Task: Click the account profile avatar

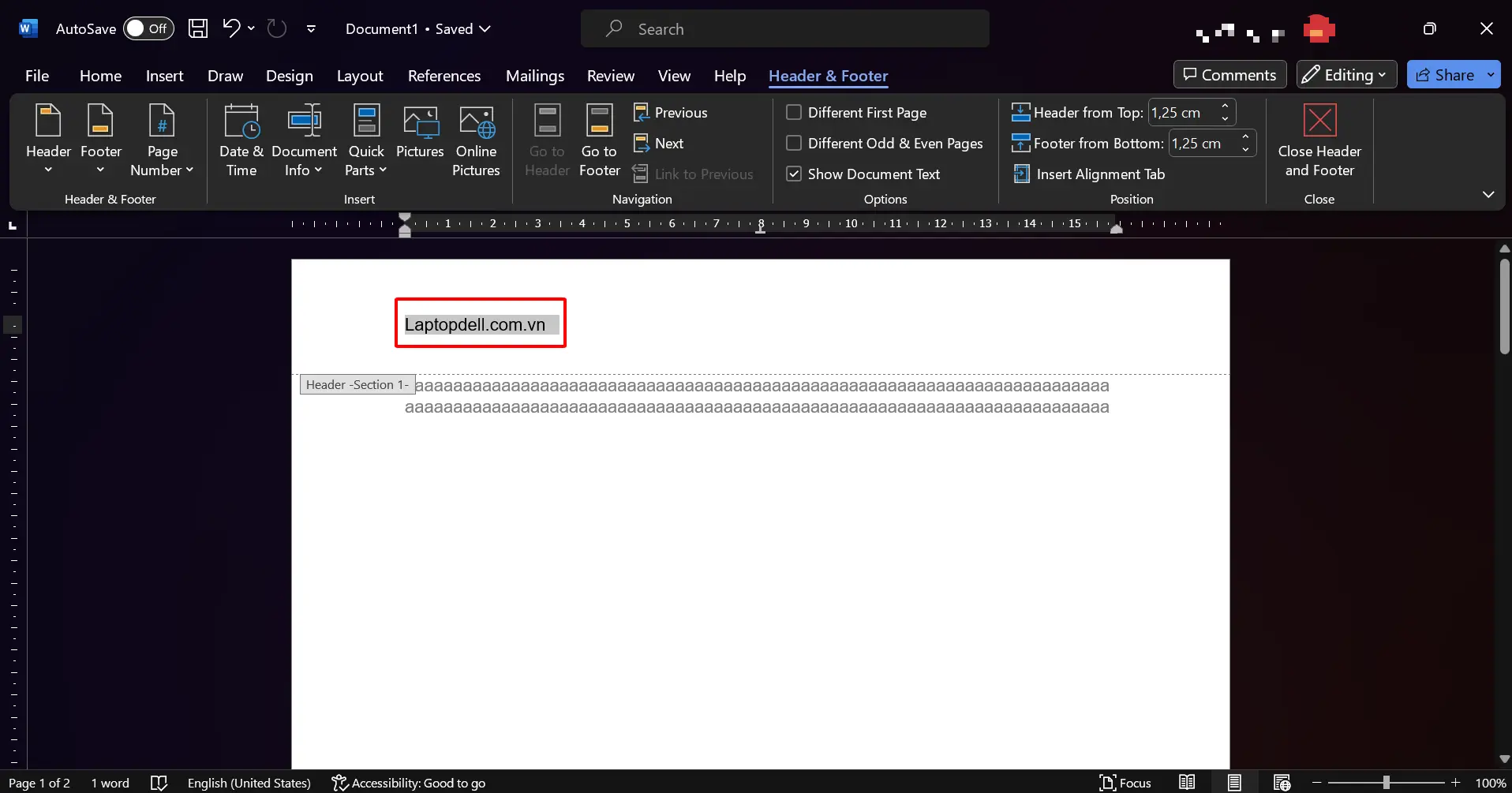Action: 1319,29
